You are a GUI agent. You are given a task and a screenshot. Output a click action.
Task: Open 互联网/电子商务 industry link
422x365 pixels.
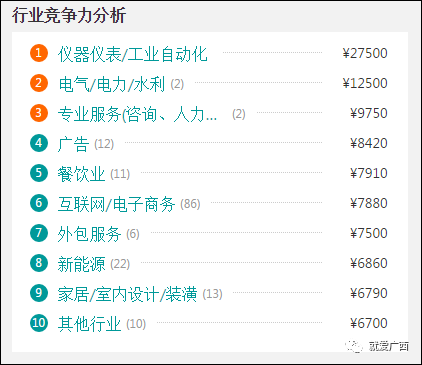click(x=116, y=204)
